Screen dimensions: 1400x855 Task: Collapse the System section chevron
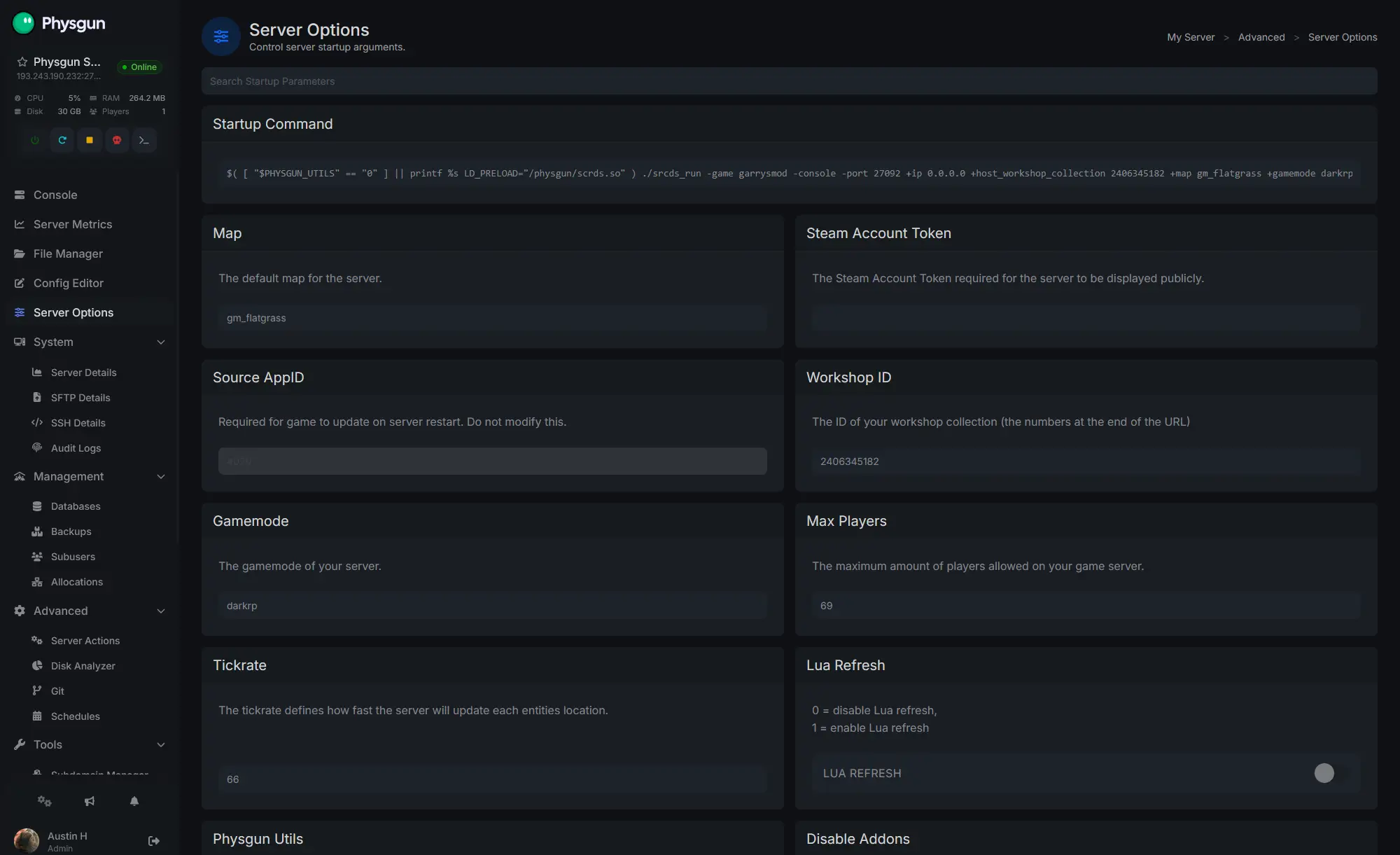161,342
